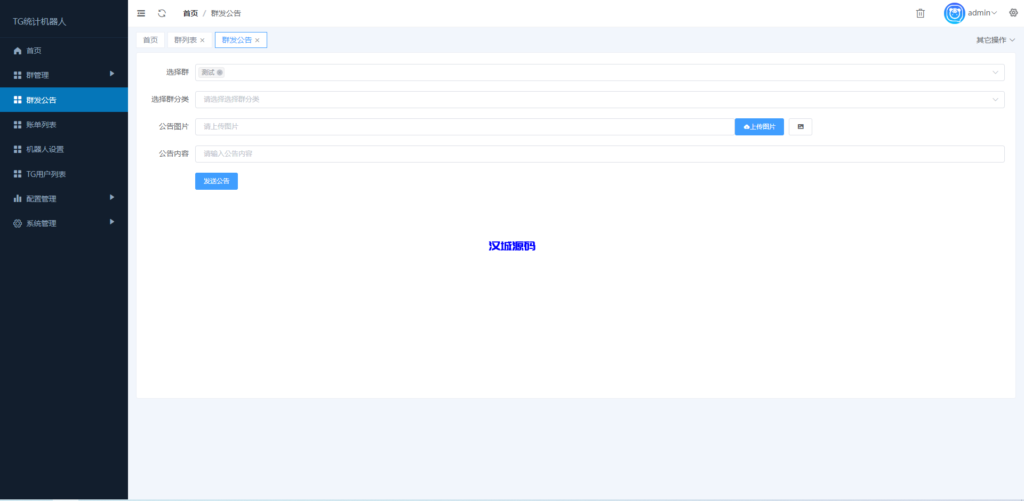
Task: Expand the 群管理 sidebar menu
Action: click(64, 75)
